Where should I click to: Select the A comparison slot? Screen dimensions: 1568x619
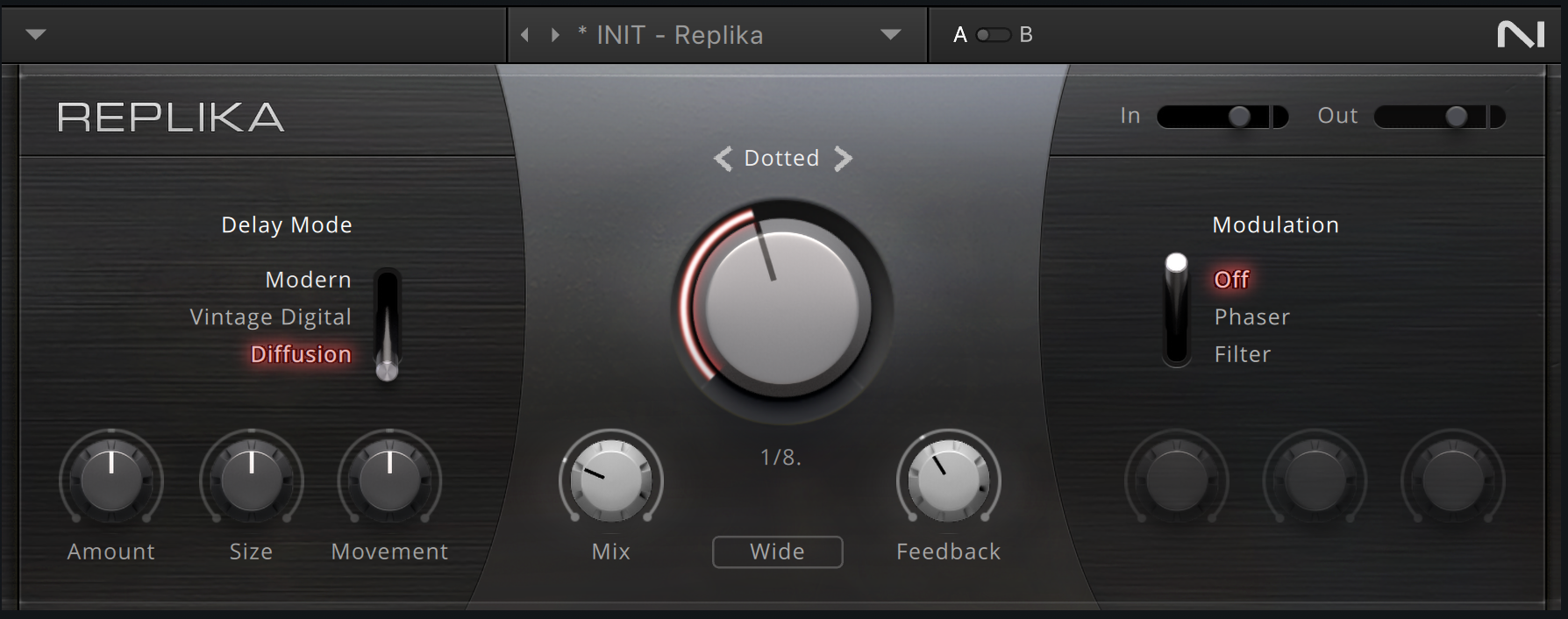(960, 35)
